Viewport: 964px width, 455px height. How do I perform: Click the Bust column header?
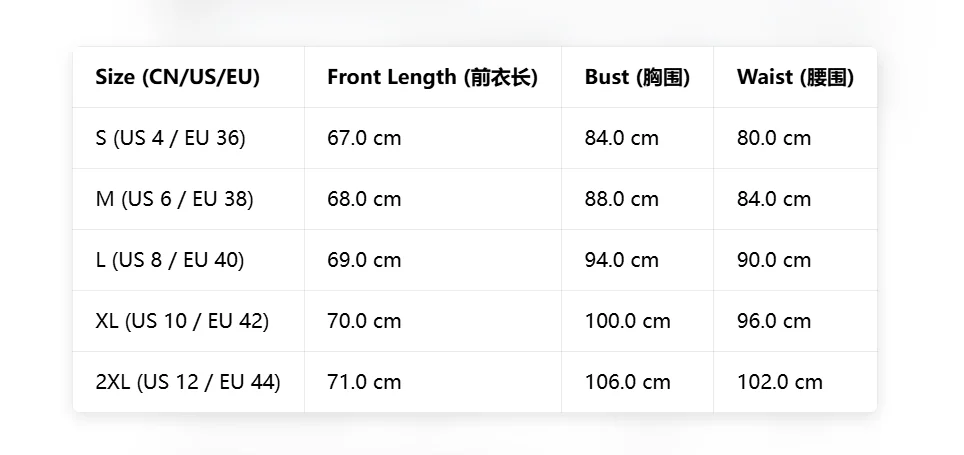click(638, 77)
